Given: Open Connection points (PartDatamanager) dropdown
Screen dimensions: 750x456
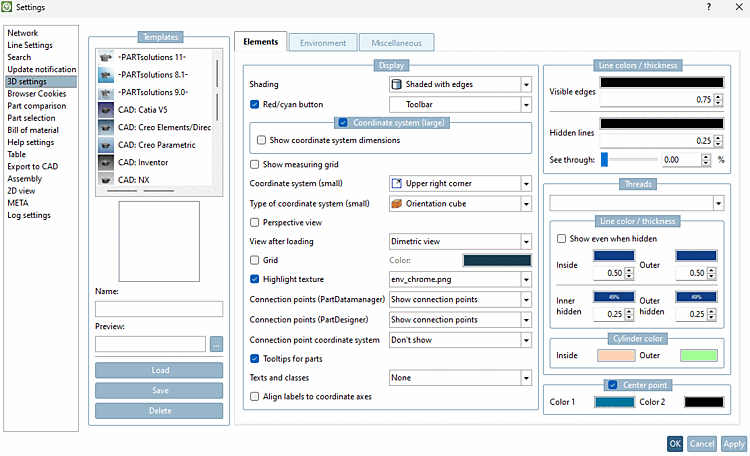Looking at the screenshot, I should point(460,300).
